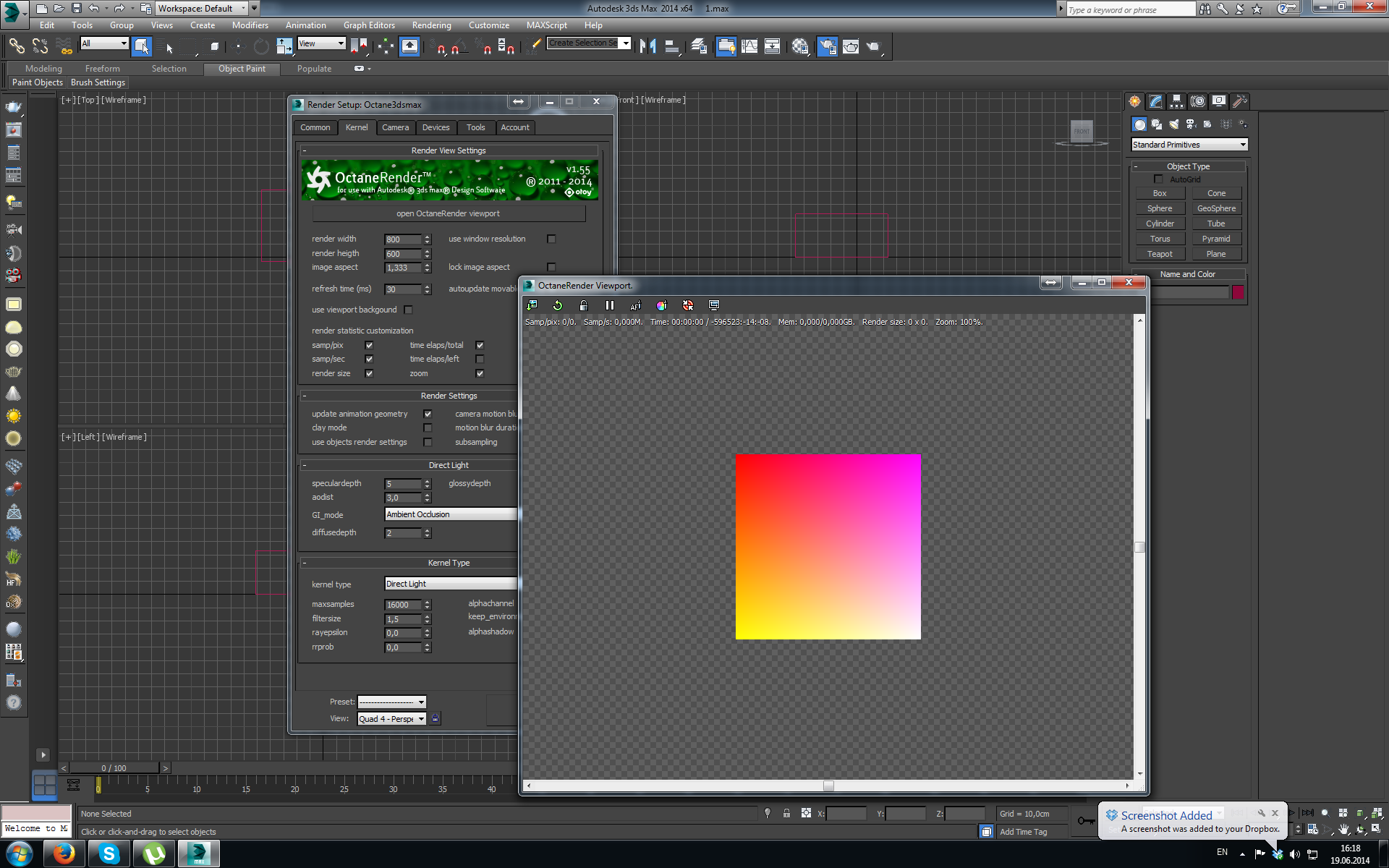Open the Modify panel tab icon
The width and height of the screenshot is (1389, 868).
coord(1156,101)
